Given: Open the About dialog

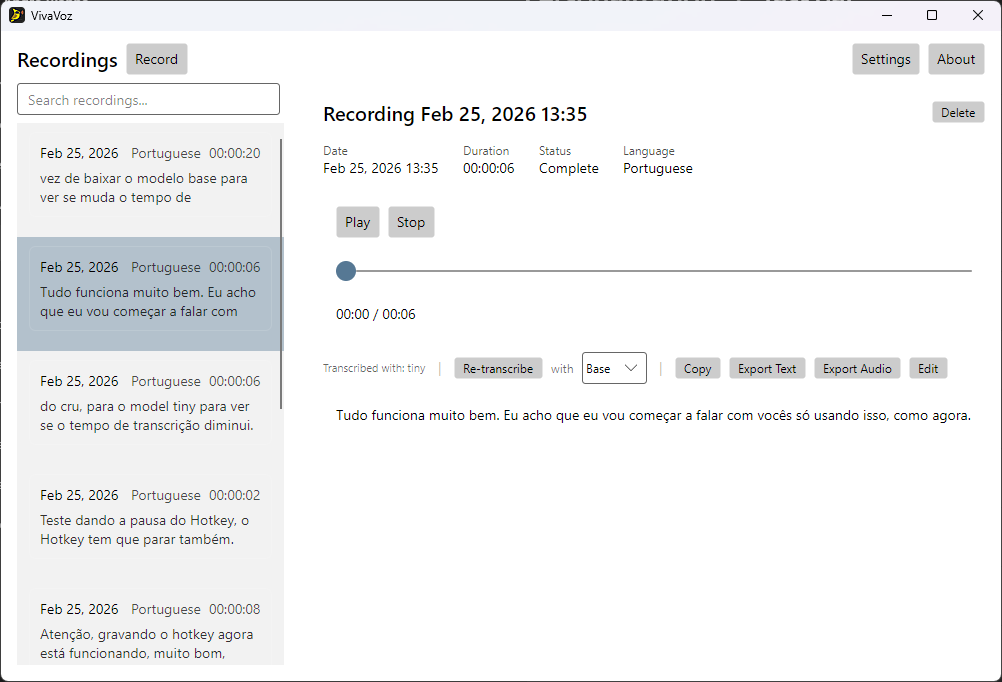Looking at the screenshot, I should click(955, 59).
